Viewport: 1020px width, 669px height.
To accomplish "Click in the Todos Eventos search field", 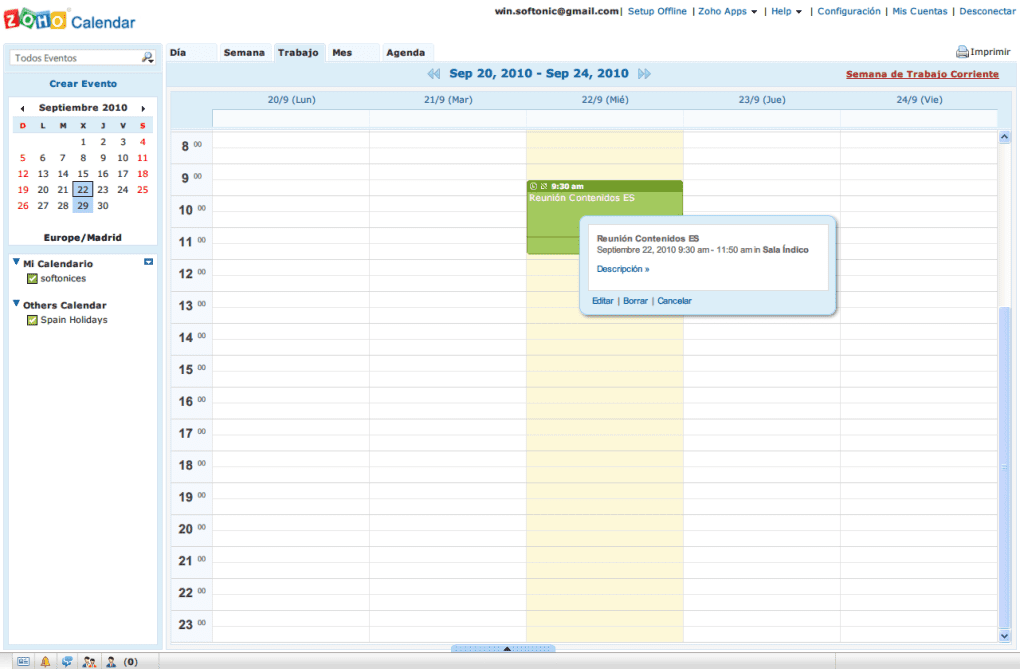I will coord(77,58).
